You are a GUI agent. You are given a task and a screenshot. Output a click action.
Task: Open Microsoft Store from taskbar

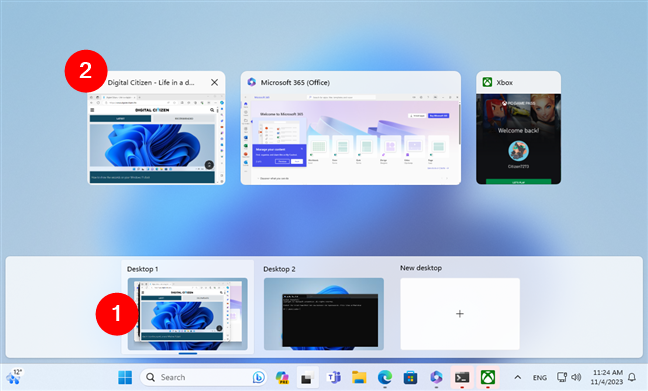(x=410, y=377)
